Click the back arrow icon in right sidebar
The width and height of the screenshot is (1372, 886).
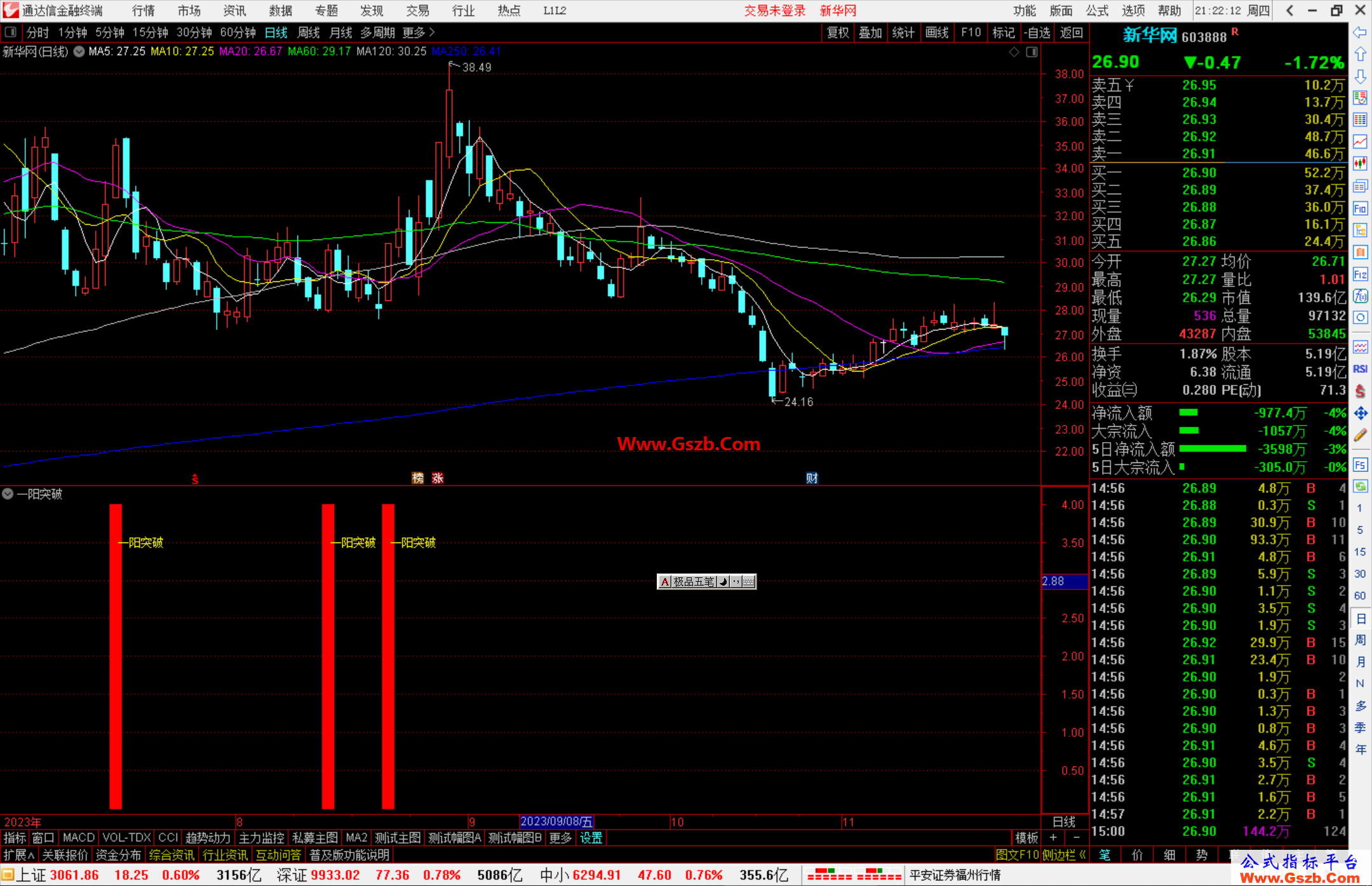coord(1360,32)
